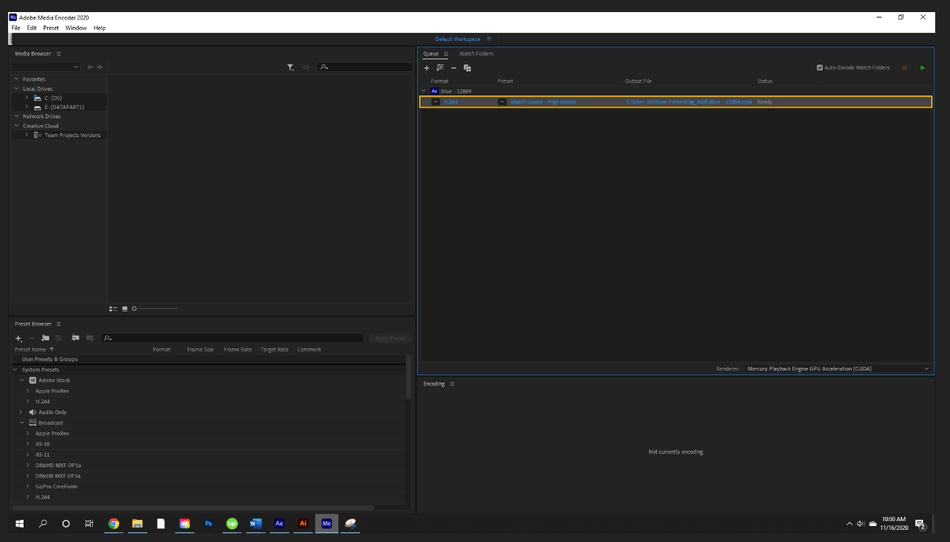The width and height of the screenshot is (950, 542).
Task: Toggle Auto-Encode Watch Folders checkbox
Action: (x=820, y=68)
